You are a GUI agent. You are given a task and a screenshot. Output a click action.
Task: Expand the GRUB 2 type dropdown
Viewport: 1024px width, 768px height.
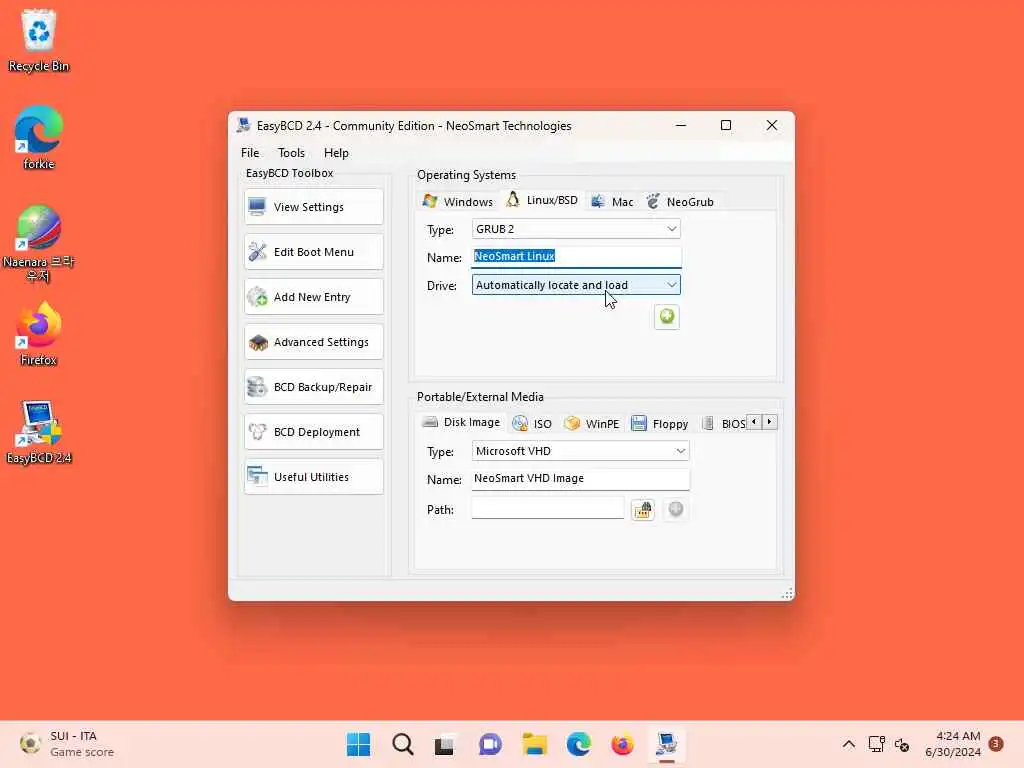tap(576, 229)
